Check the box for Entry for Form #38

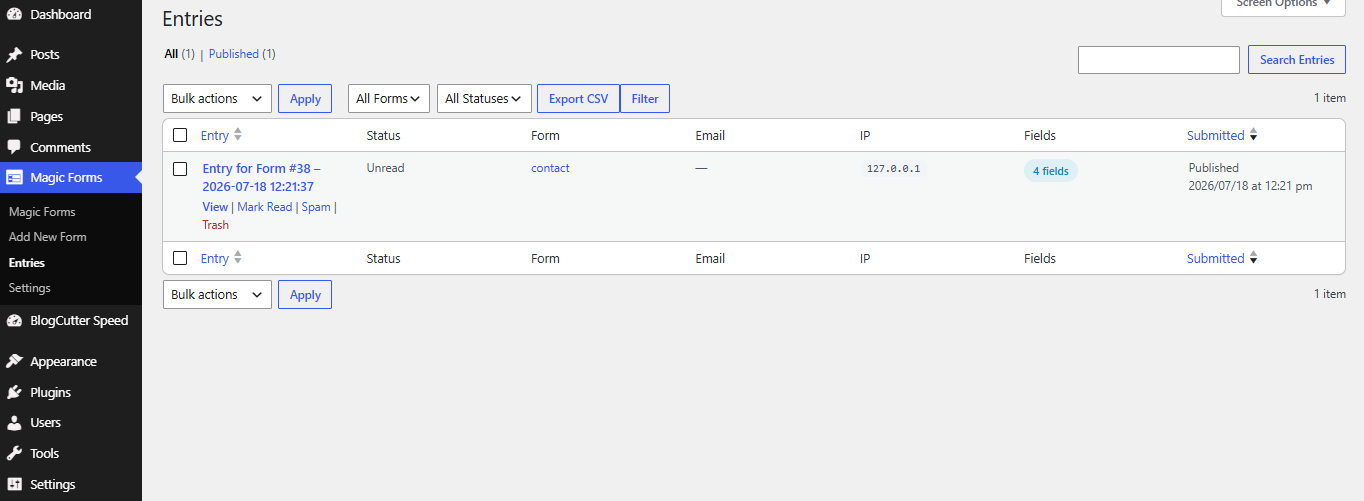coord(180,169)
